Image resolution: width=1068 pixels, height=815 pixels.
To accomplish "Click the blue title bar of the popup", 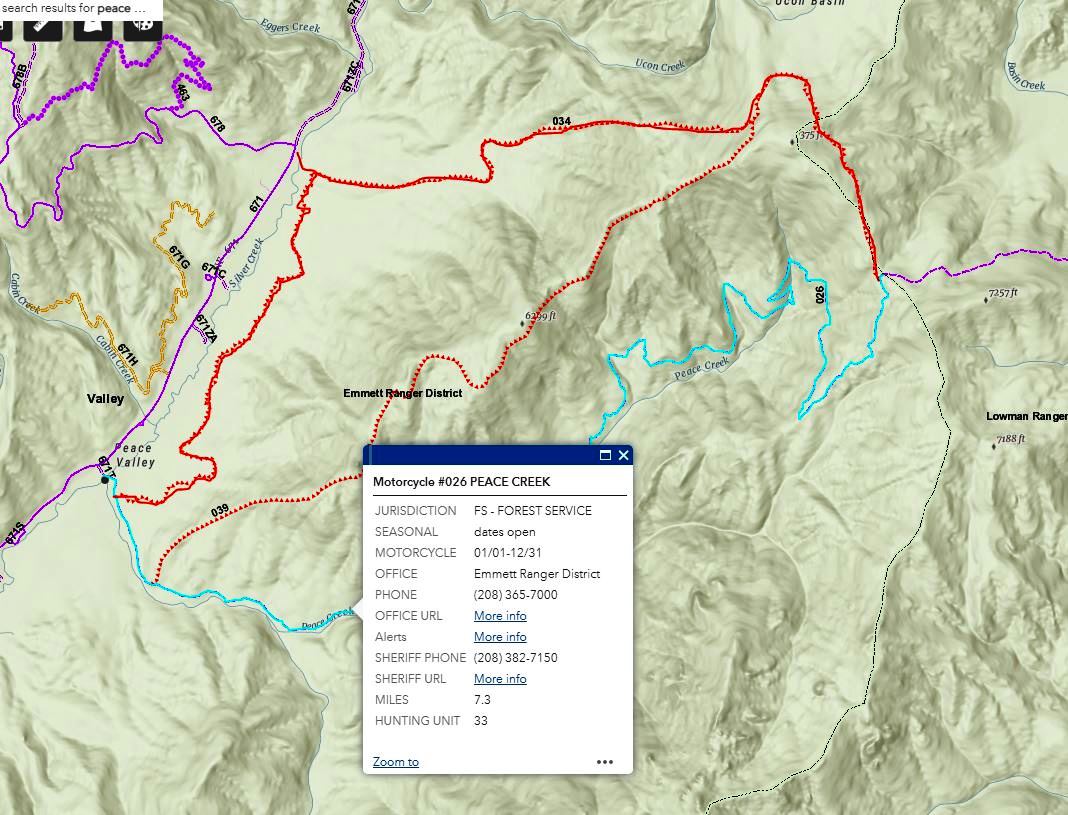I will click(480, 455).
